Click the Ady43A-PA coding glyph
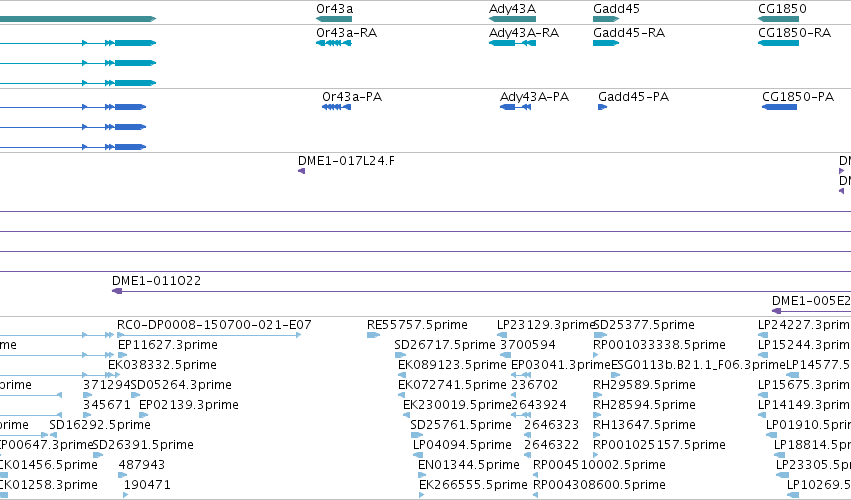Screen dimensions: 851x500 pos(515,107)
